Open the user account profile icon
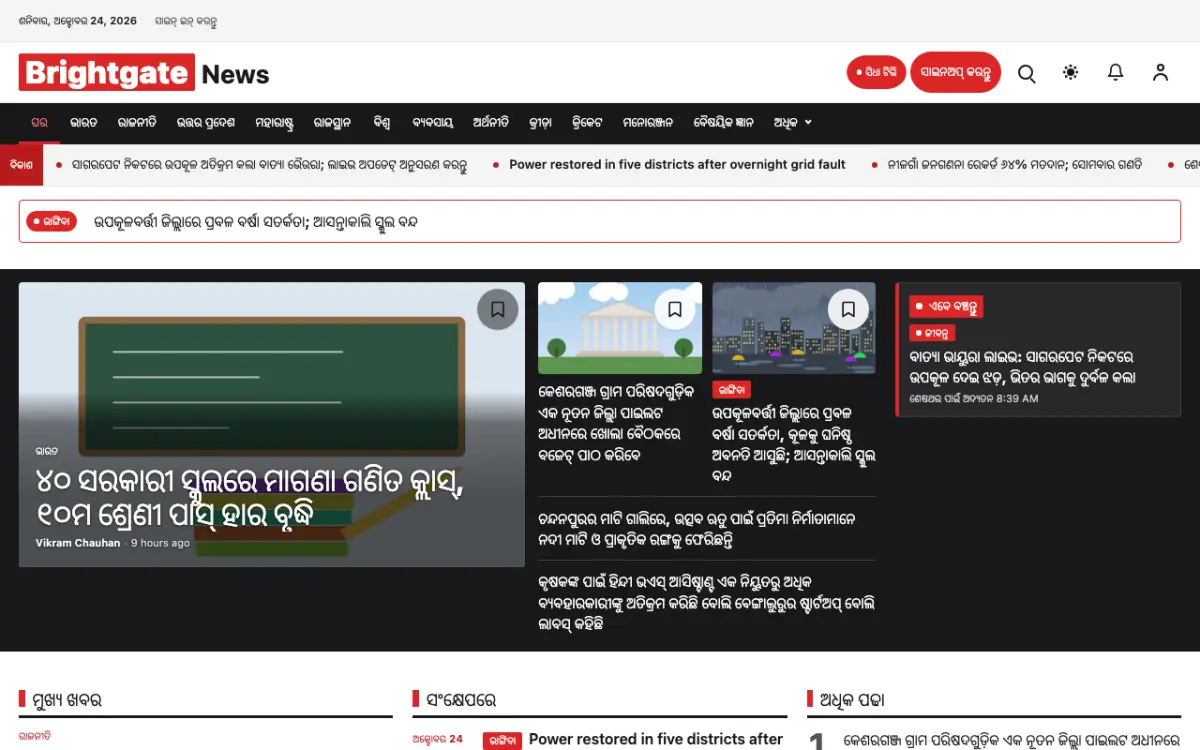 [1160, 73]
